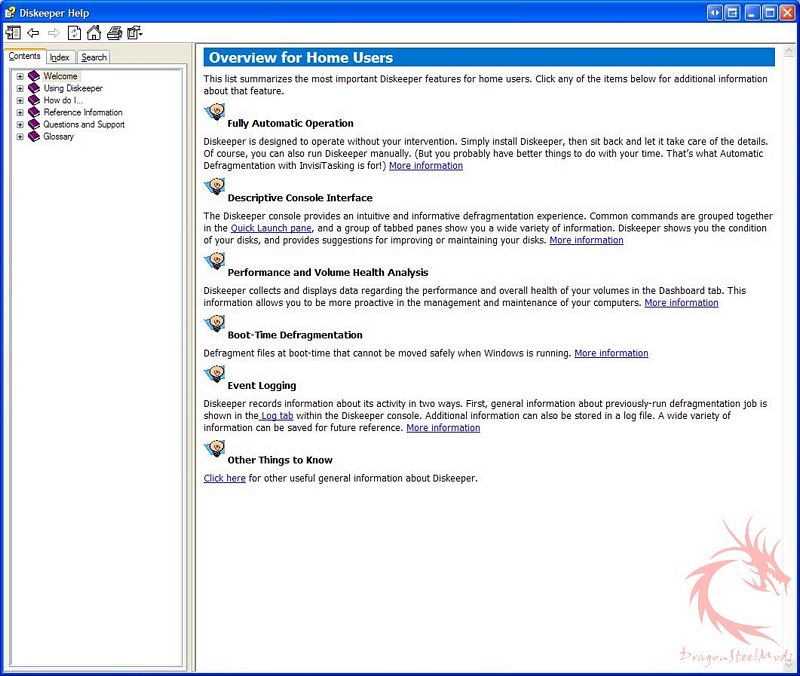
Task: Open the Click here link under Other Things
Action: (224, 478)
